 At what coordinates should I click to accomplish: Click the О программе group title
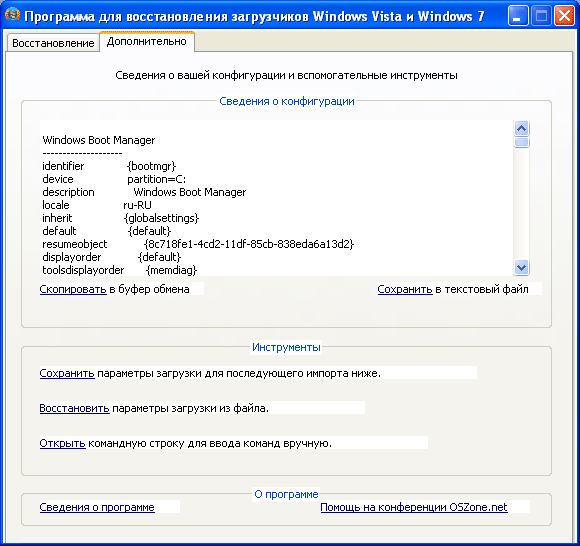[x=286, y=494]
